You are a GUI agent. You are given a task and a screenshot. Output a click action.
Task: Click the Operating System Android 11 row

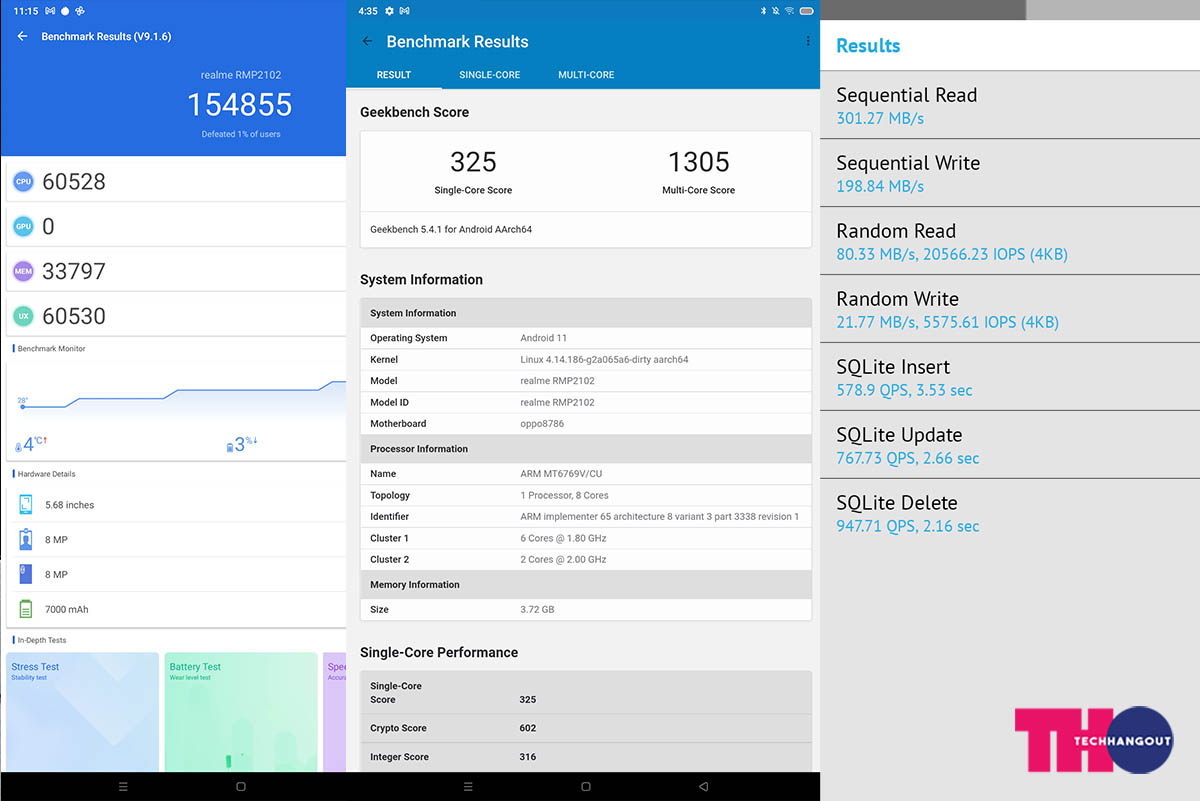[x=586, y=338]
